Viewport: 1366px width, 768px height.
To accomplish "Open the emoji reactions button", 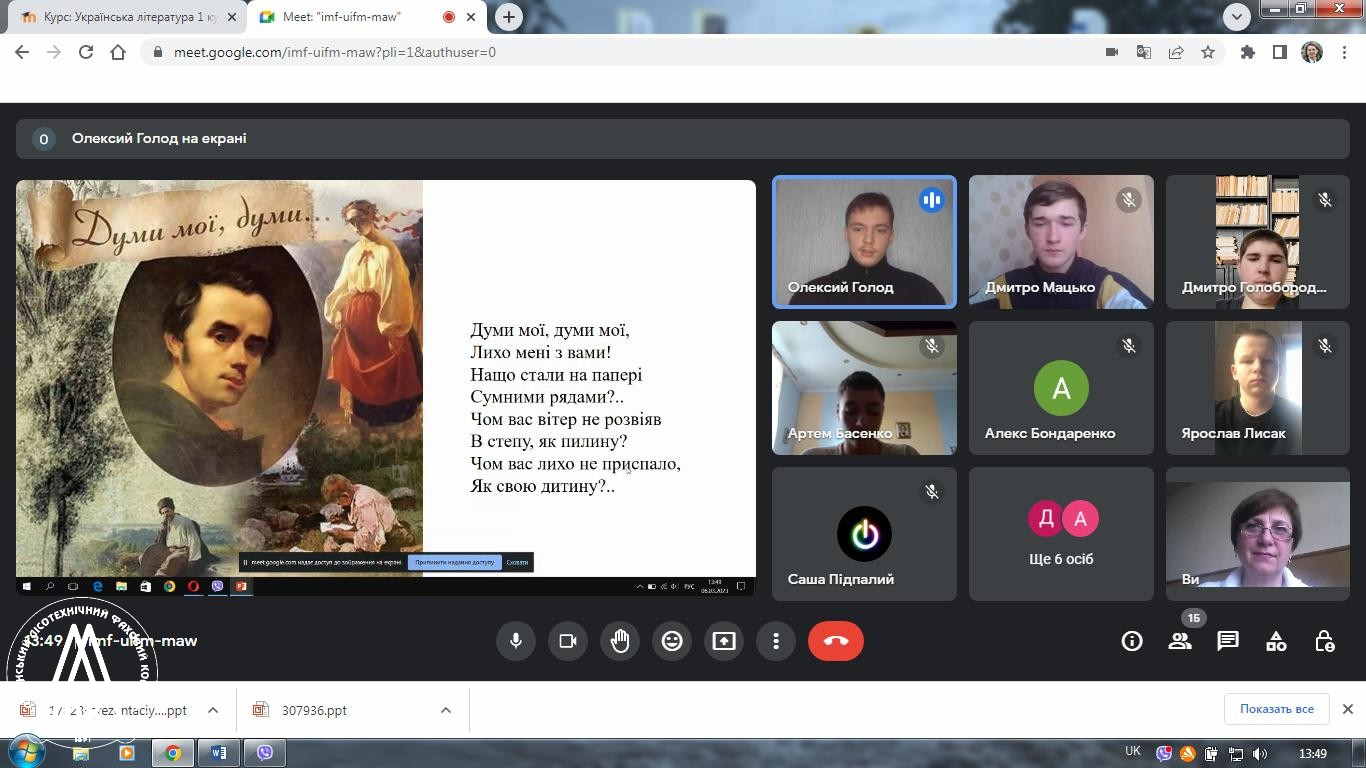I will click(x=672, y=641).
